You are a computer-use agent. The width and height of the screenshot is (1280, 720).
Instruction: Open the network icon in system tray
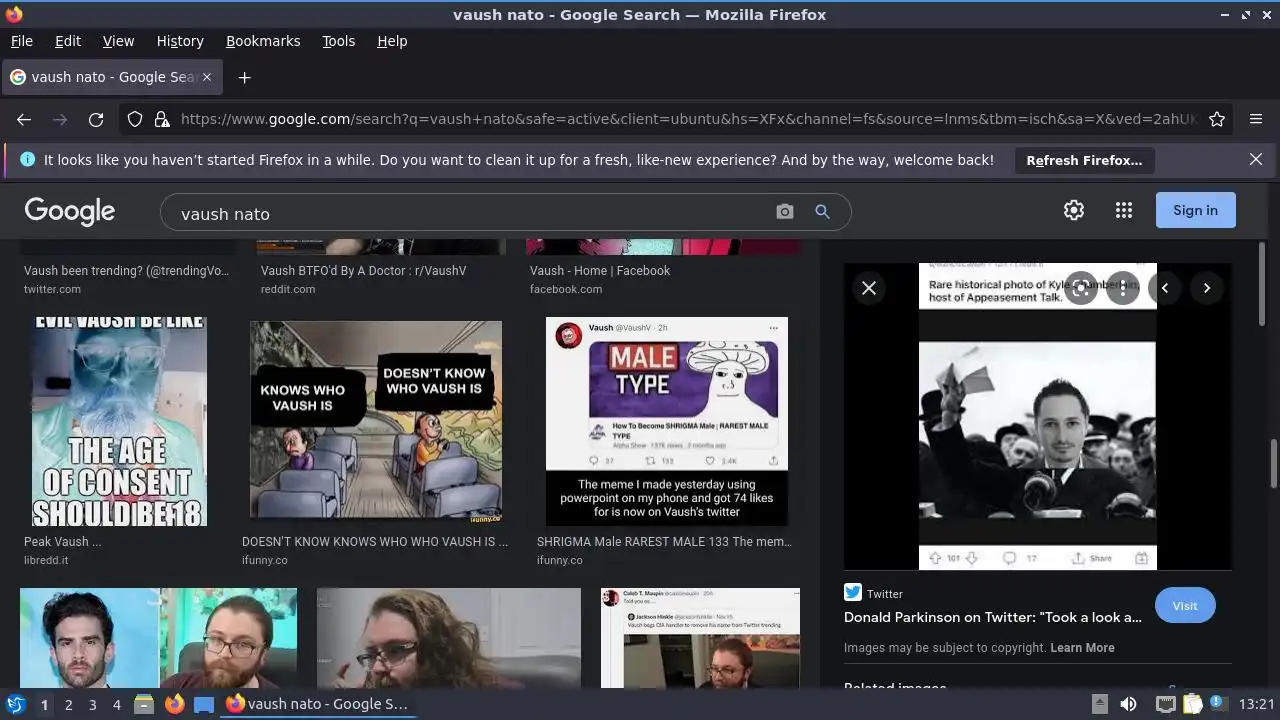click(x=1165, y=704)
